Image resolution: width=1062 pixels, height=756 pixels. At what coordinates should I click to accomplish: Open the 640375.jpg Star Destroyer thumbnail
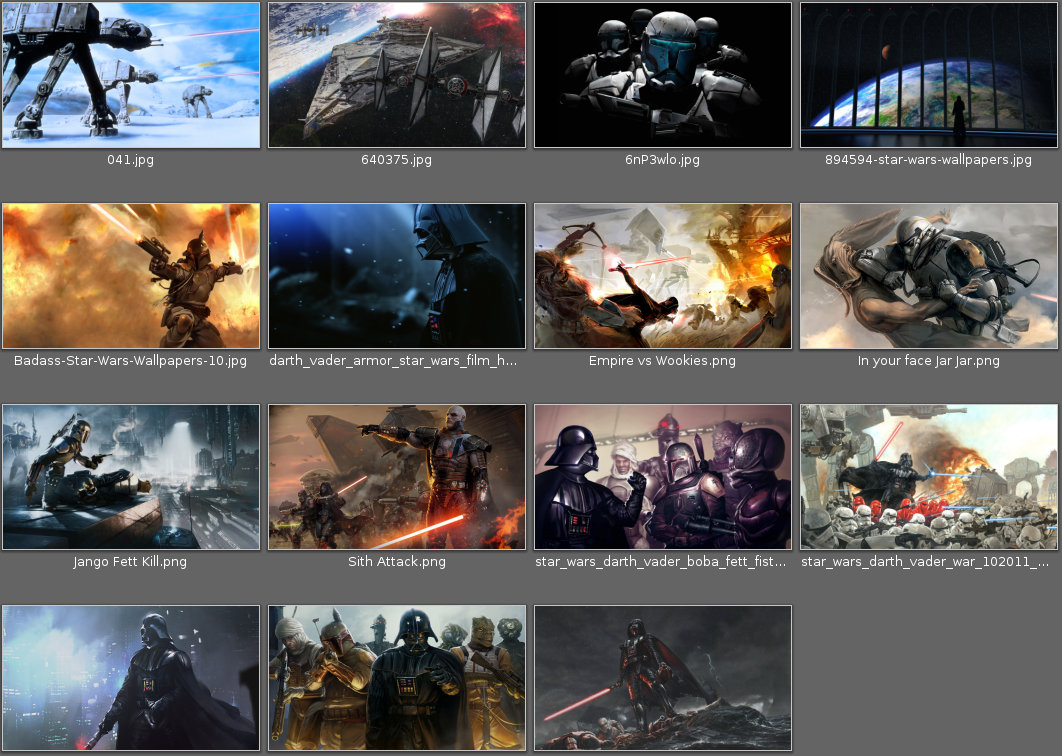point(397,75)
